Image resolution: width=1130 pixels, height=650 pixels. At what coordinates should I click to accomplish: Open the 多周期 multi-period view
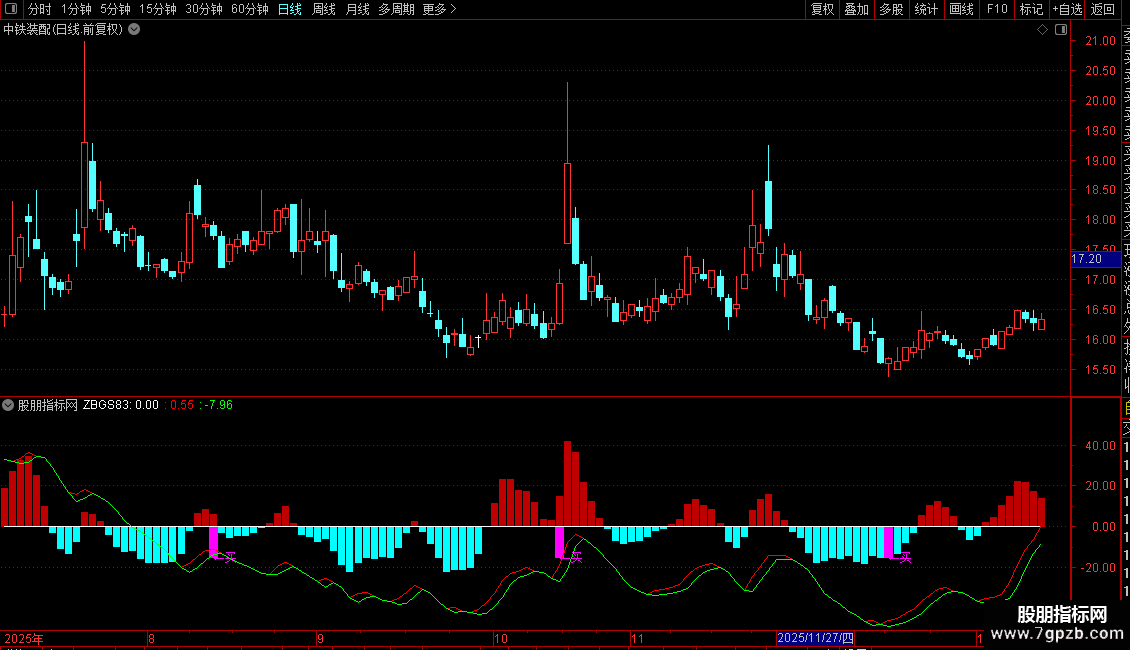click(x=396, y=9)
